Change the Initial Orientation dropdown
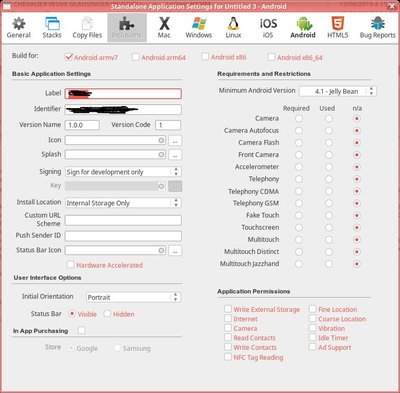 pyautogui.click(x=133, y=297)
